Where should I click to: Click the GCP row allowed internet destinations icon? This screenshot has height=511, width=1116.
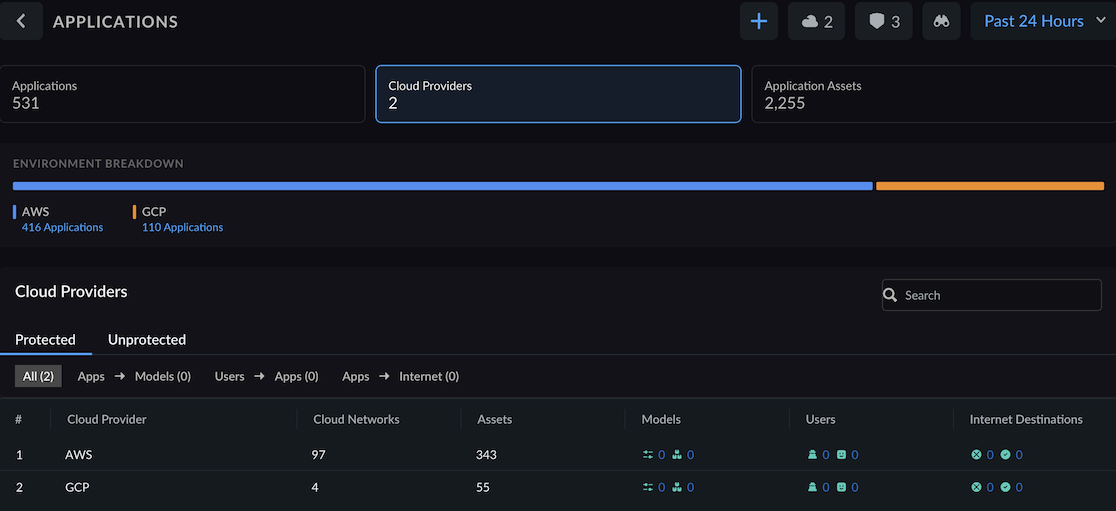1006,487
